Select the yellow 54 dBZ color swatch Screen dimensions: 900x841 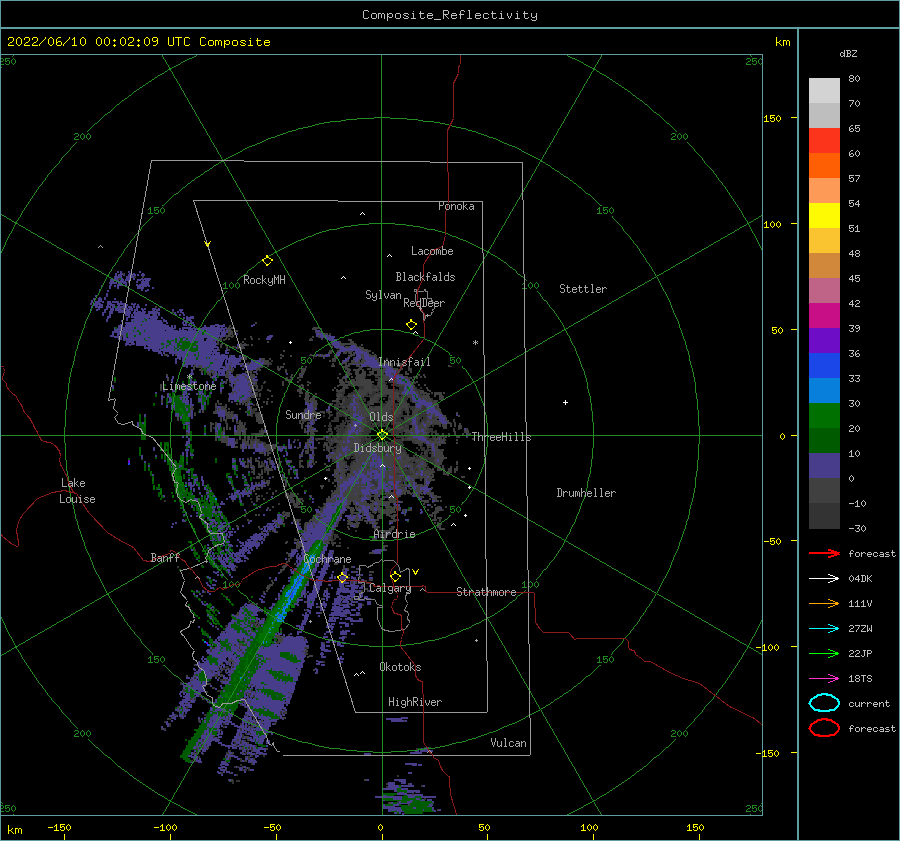tap(824, 216)
